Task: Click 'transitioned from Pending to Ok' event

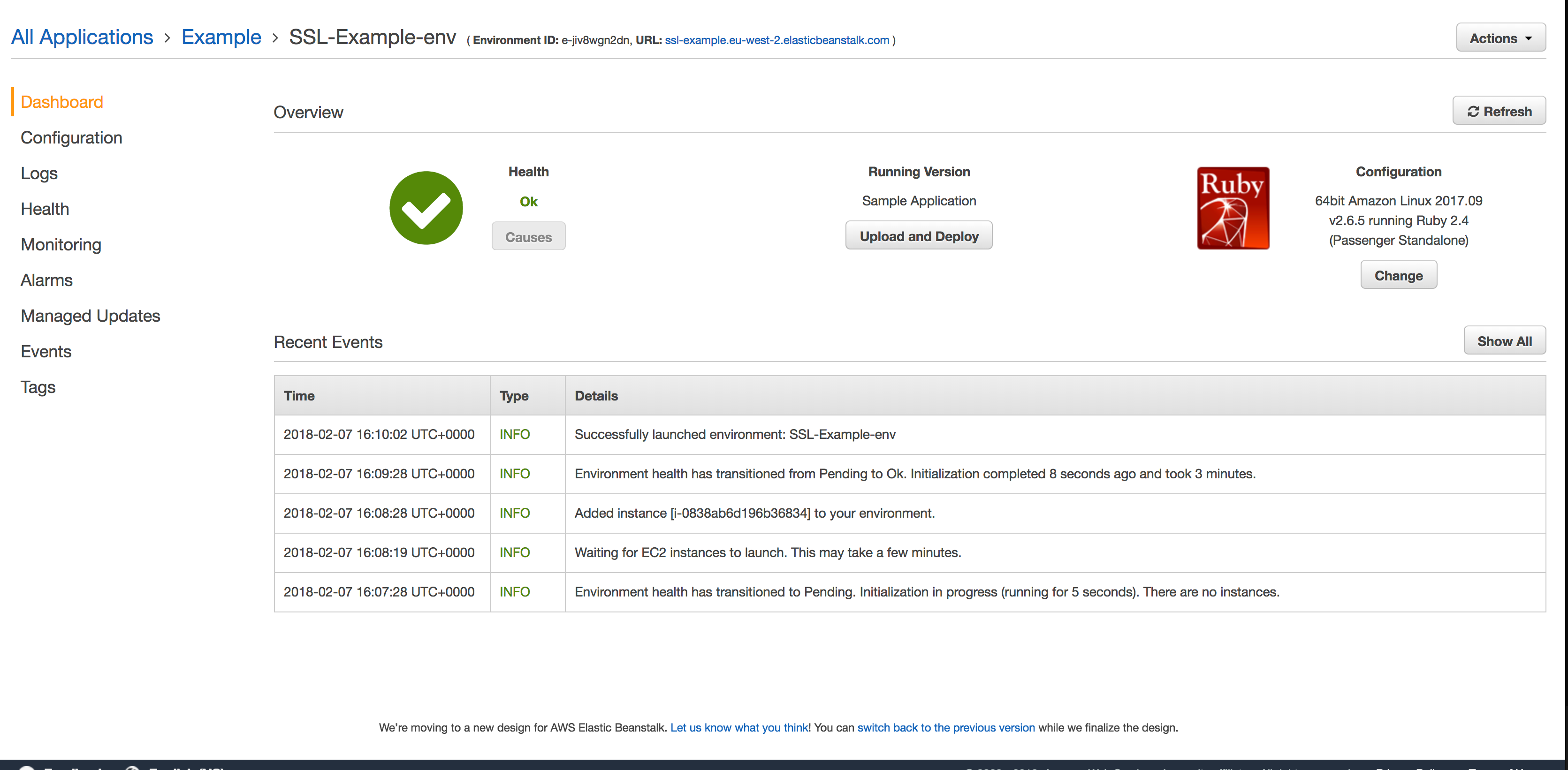Action: click(915, 474)
